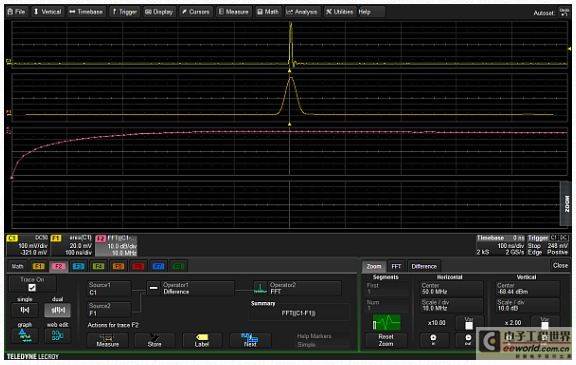Toggle the Trace On checkbox
This screenshot has height=365, width=576.
tap(32, 288)
